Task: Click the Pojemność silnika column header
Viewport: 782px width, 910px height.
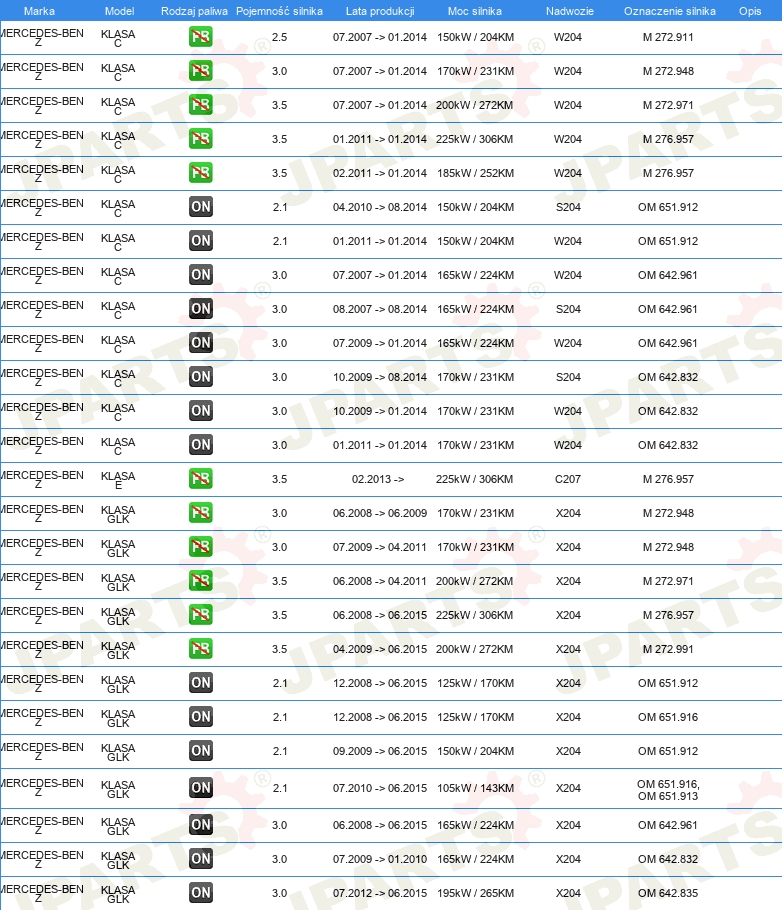Action: tap(279, 11)
